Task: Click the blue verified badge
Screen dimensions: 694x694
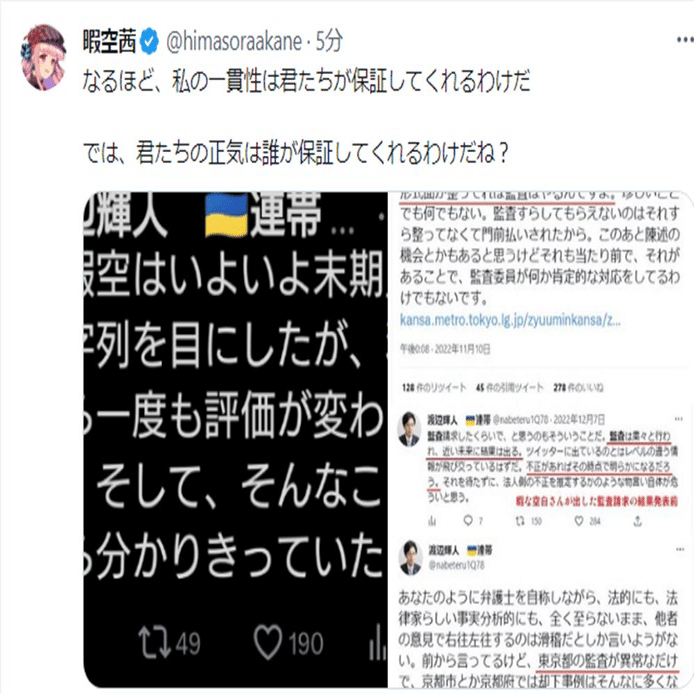Action: click(149, 42)
